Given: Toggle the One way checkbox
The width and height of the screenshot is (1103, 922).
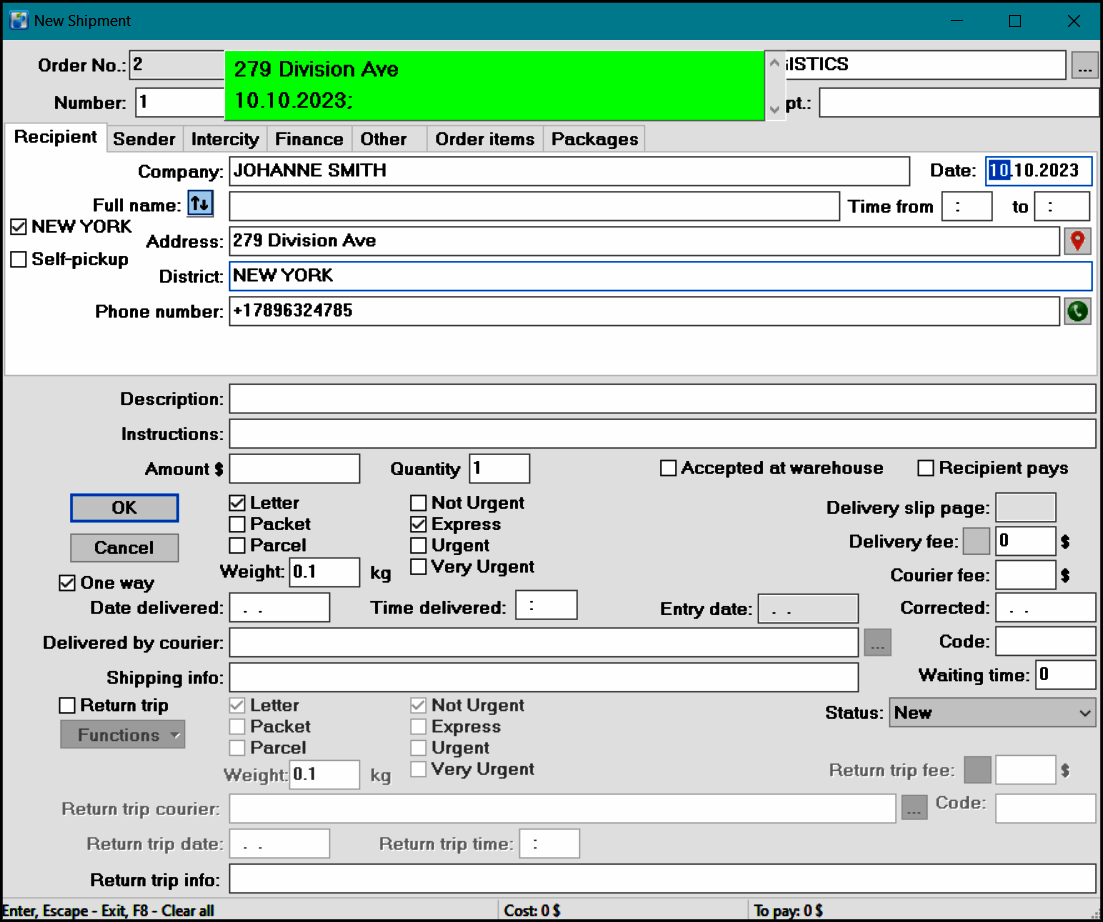Looking at the screenshot, I should click(67, 583).
